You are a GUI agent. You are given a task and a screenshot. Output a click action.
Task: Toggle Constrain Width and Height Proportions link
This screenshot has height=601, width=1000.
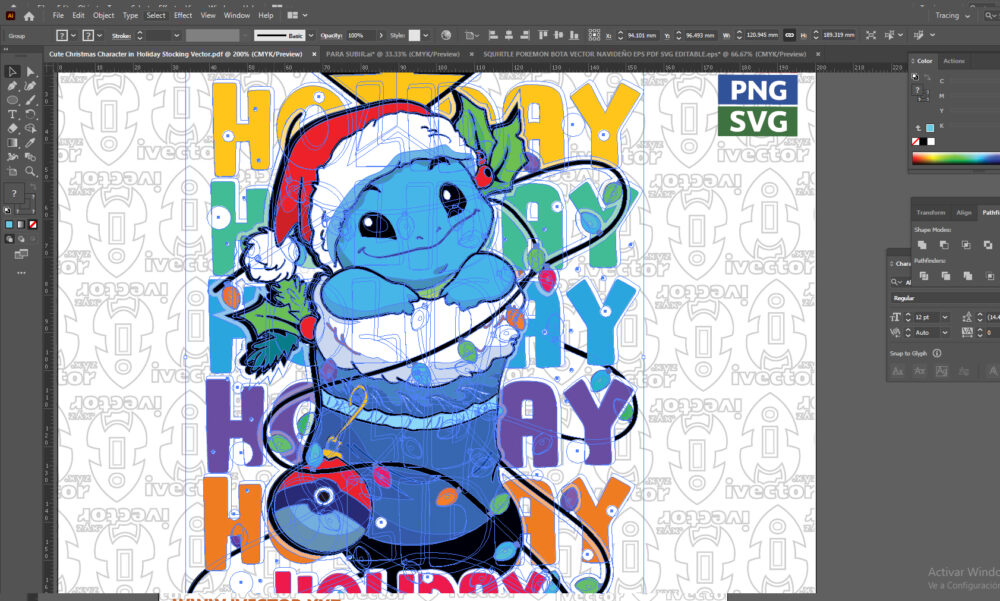tap(790, 35)
